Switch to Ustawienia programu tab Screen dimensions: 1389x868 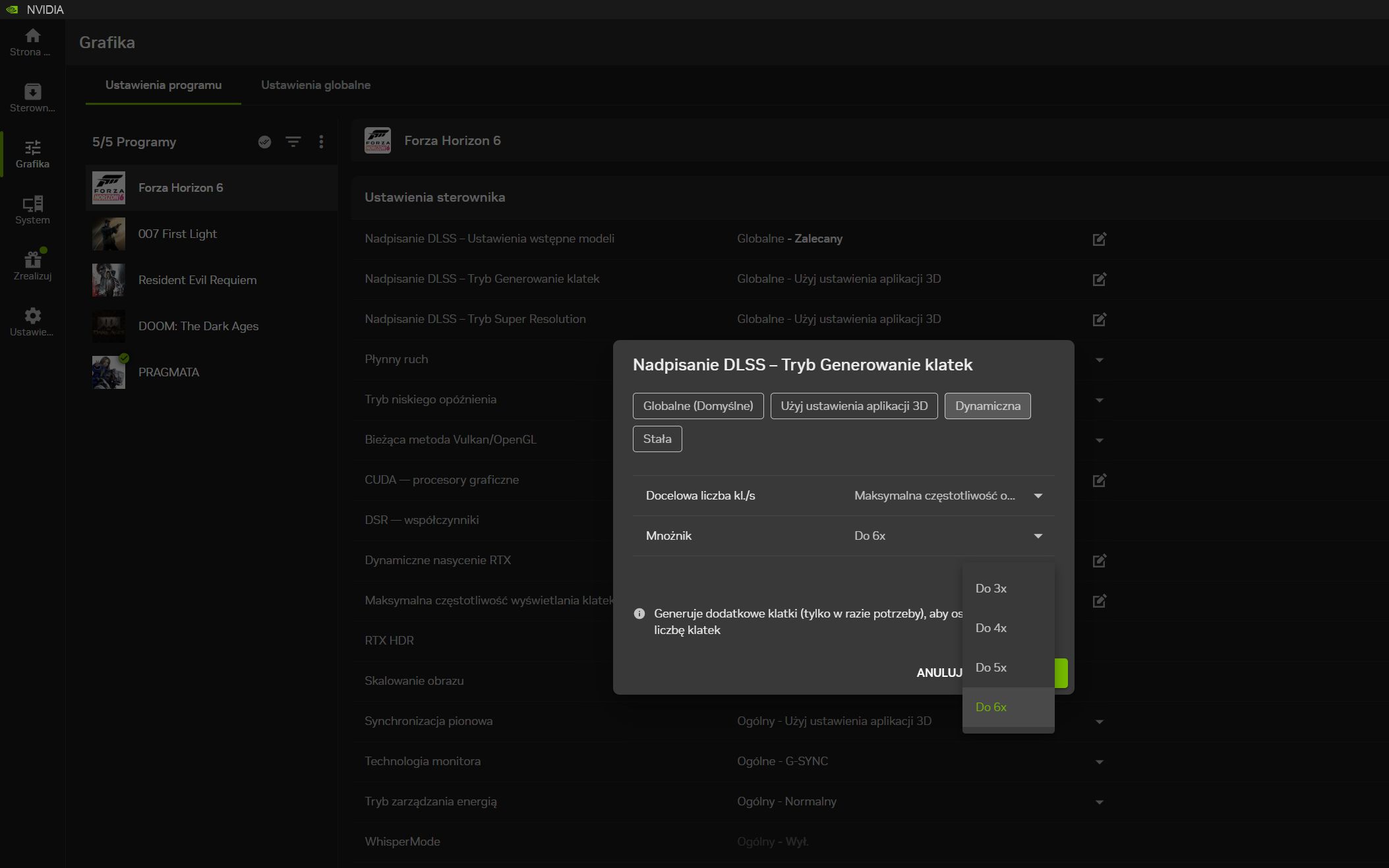(163, 85)
